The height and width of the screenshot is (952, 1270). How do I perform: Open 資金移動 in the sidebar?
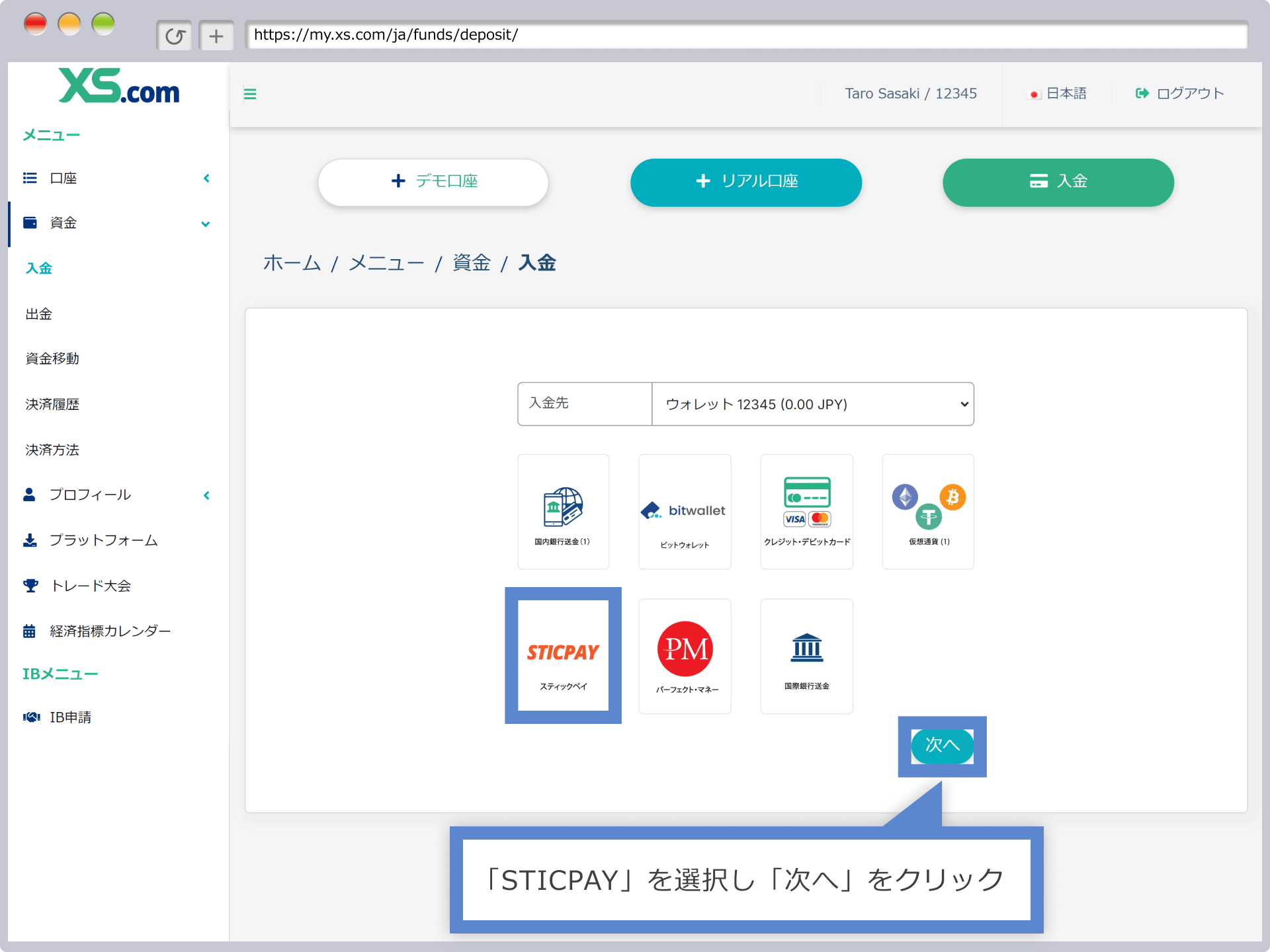(x=52, y=359)
